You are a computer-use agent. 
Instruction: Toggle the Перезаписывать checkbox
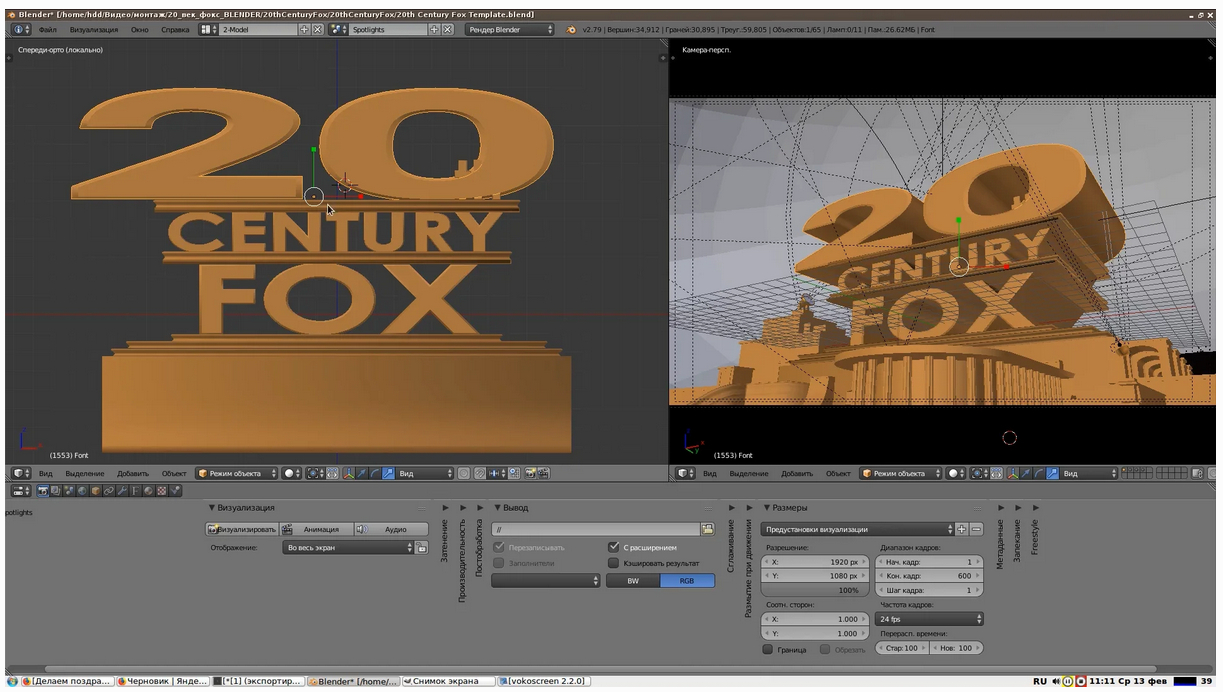[x=500, y=548]
